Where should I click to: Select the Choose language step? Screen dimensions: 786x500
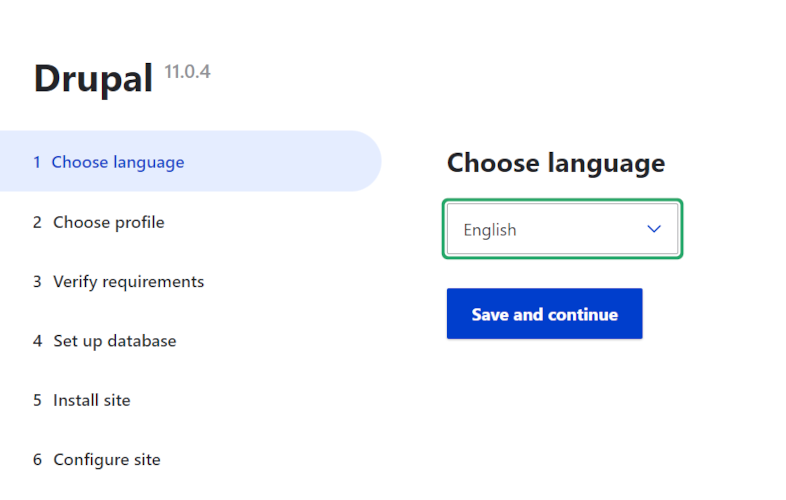pos(118,162)
